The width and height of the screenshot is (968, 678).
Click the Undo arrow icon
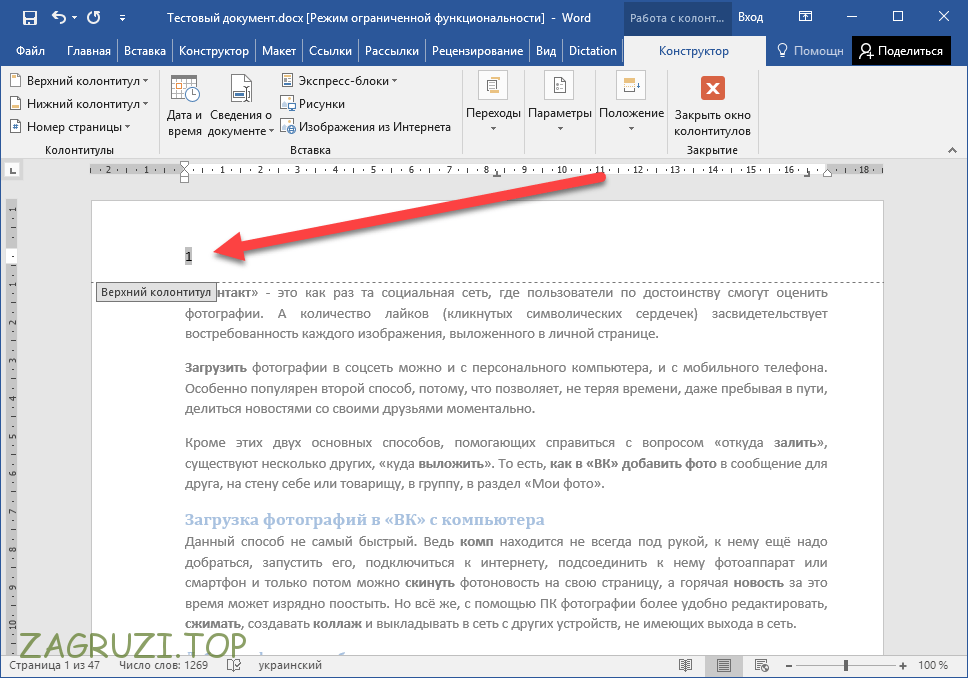(59, 18)
